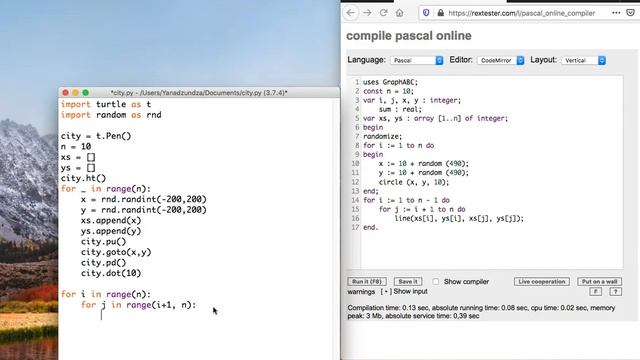Open the Layout dropdown set to Vertical
Screen dimensions: 640x360
tap(584, 60)
